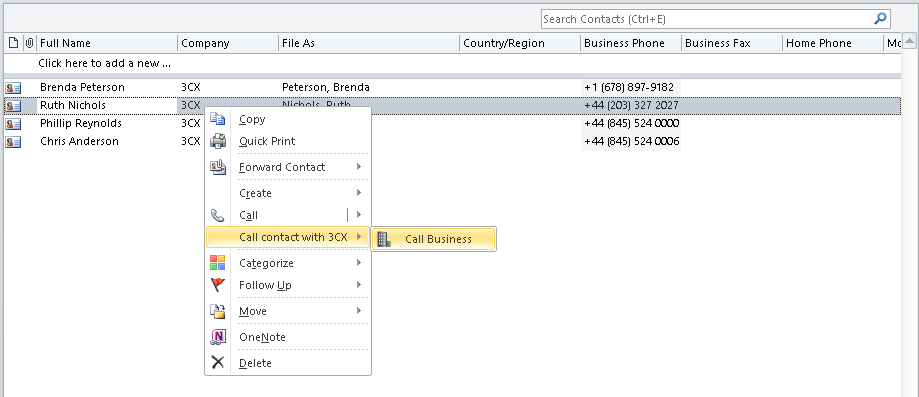
Task: Click the Quick Print printer icon
Action: pos(217,141)
